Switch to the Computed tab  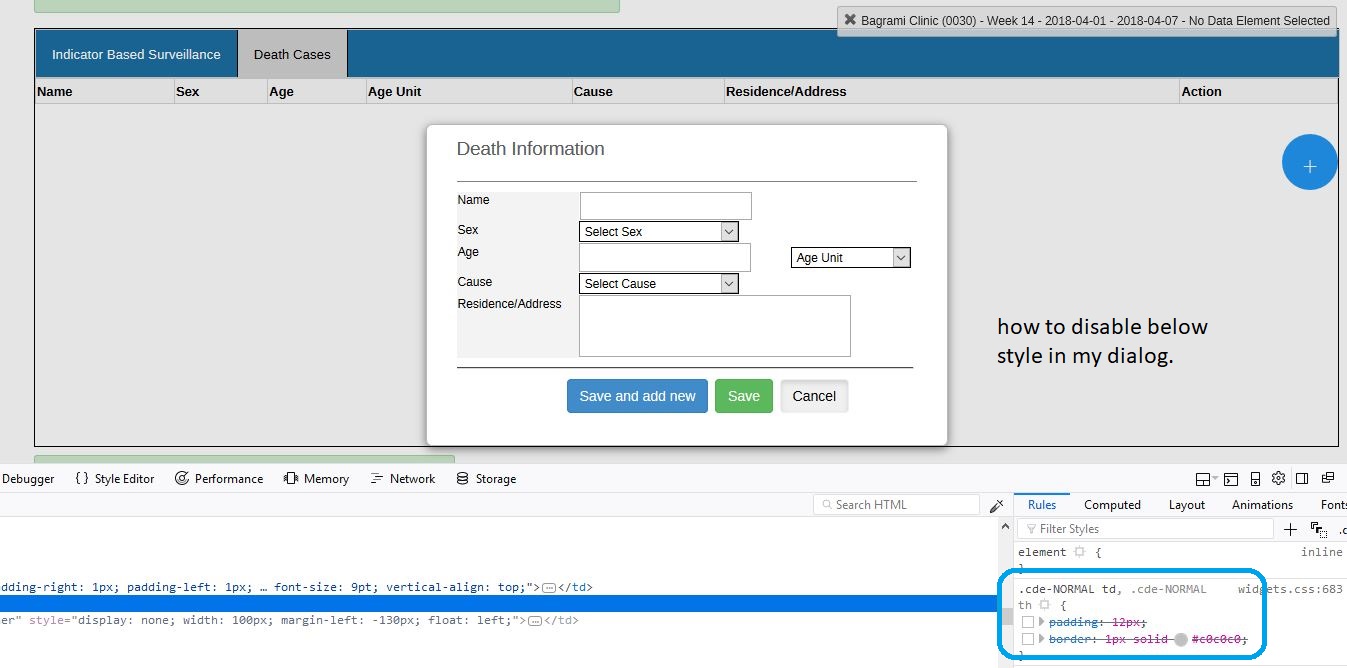[x=1112, y=505]
